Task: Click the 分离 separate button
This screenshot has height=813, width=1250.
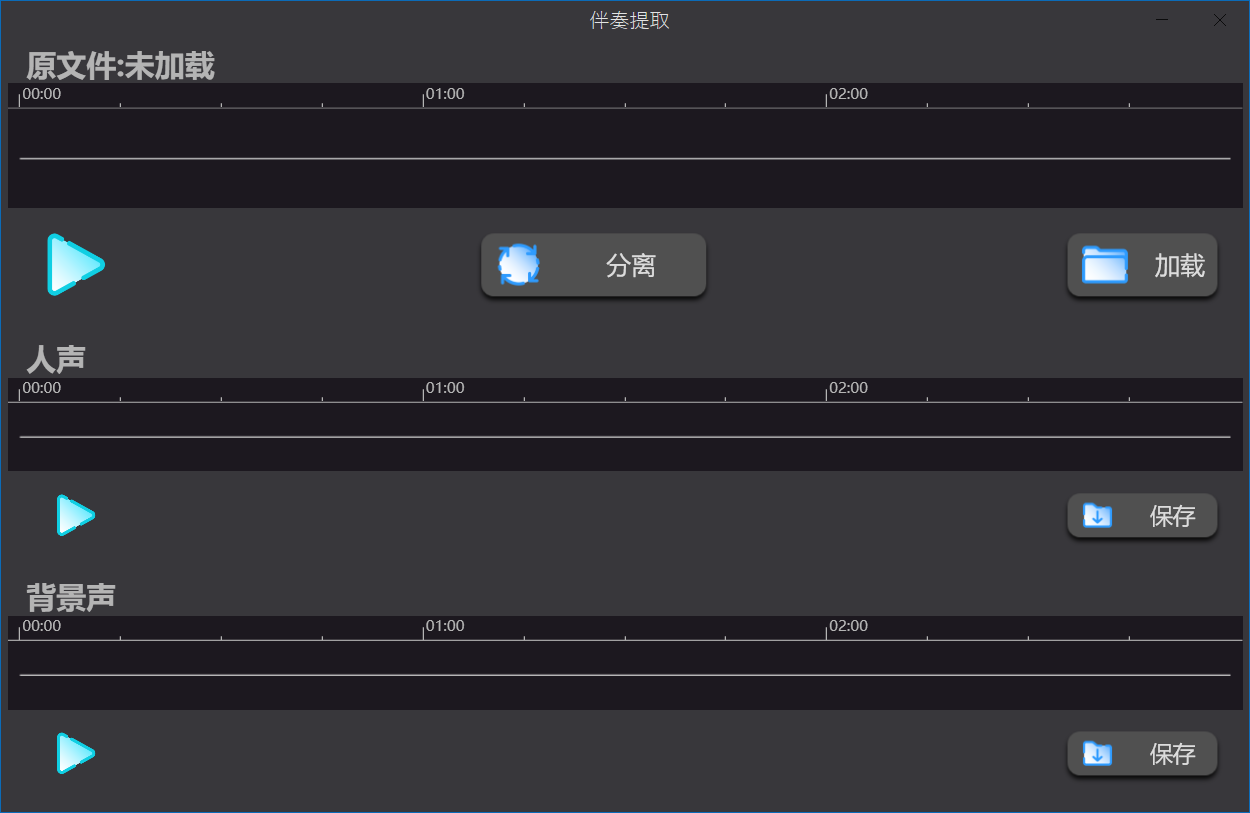Action: tap(593, 266)
